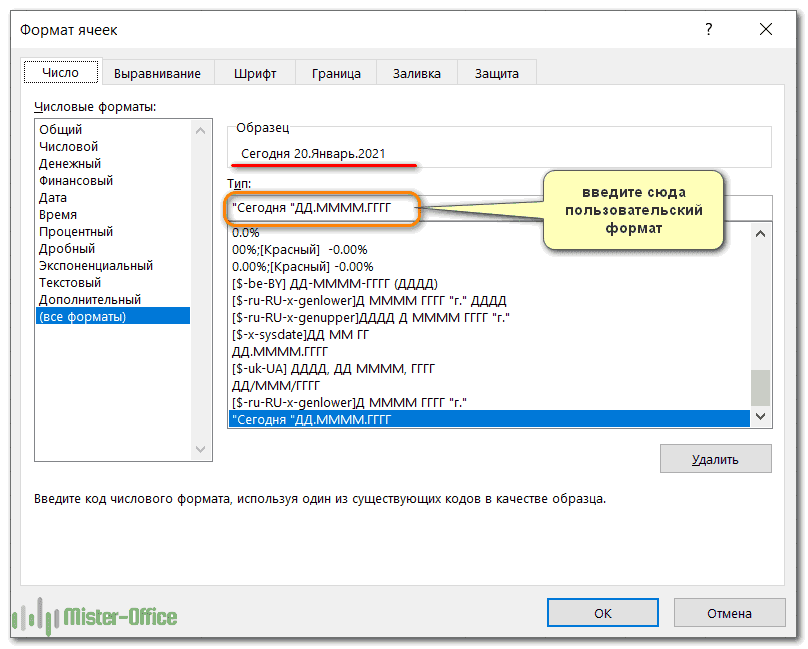Select Общий from the formats list

tap(61, 130)
